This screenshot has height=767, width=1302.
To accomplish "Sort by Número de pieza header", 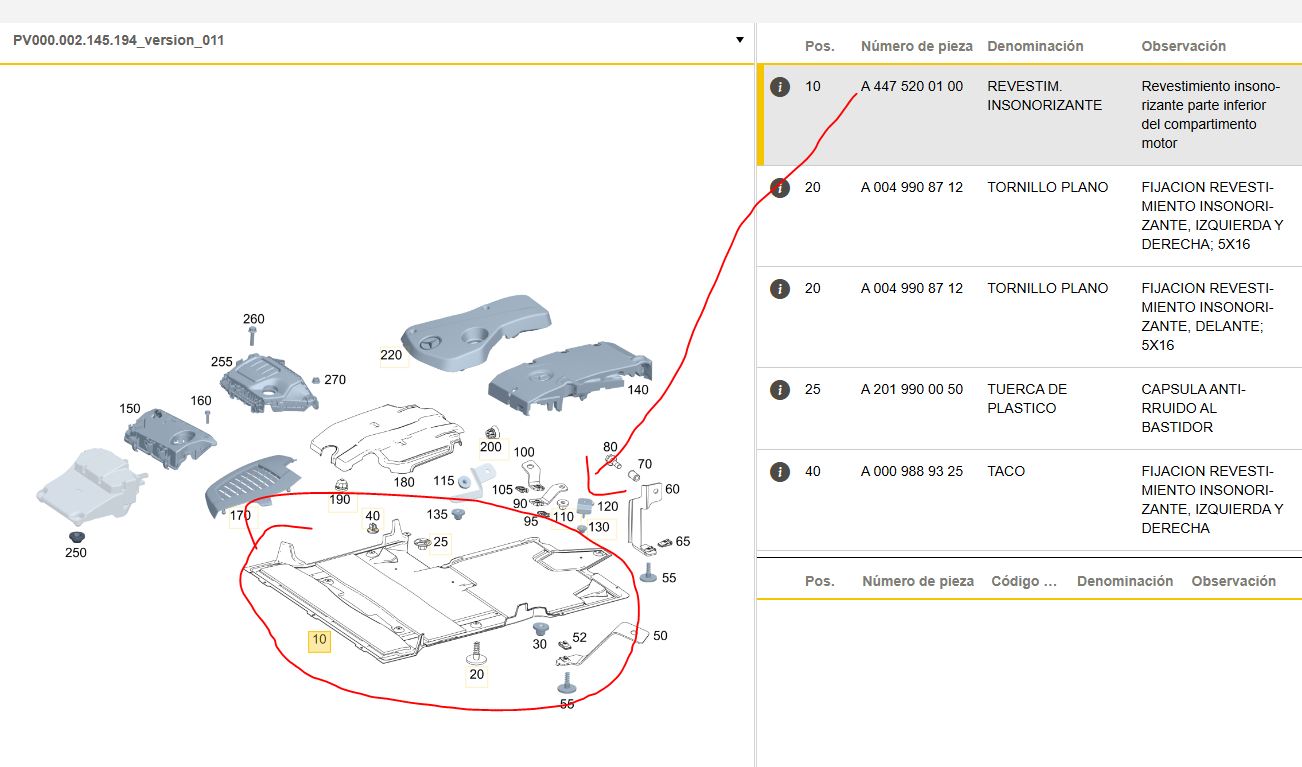I will (916, 46).
